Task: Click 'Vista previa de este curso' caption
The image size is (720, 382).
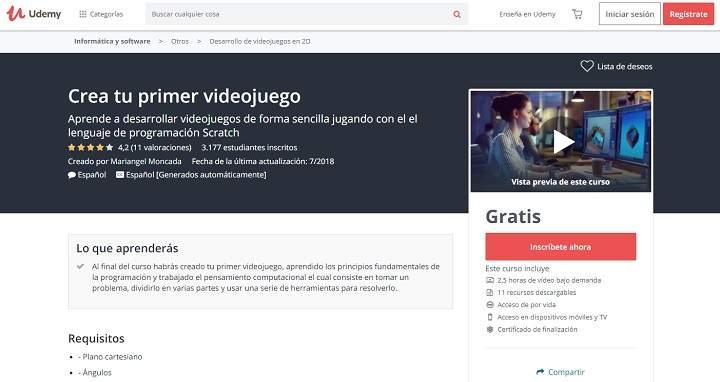Action: pyautogui.click(x=561, y=182)
